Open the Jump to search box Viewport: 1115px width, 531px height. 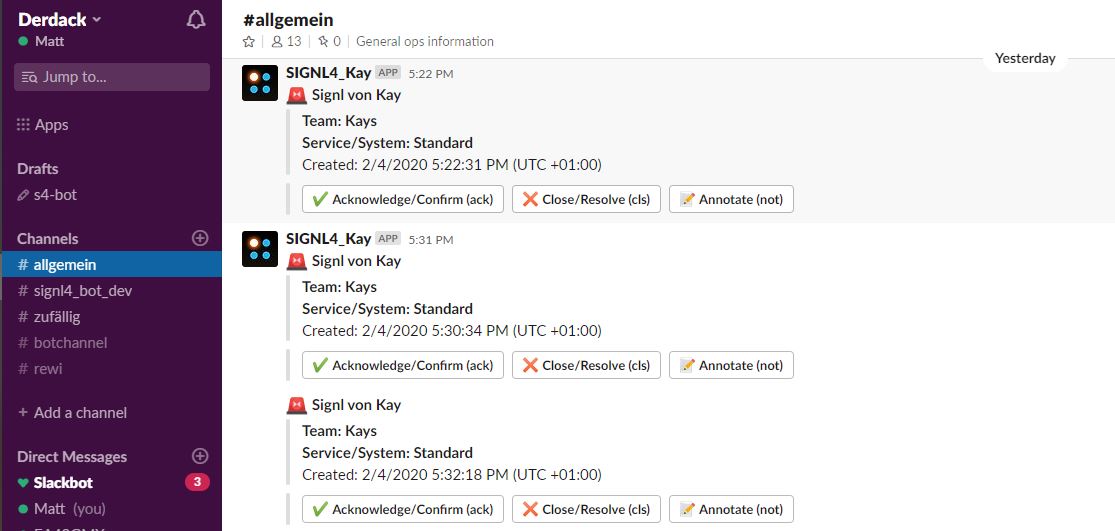pyautogui.click(x=112, y=77)
